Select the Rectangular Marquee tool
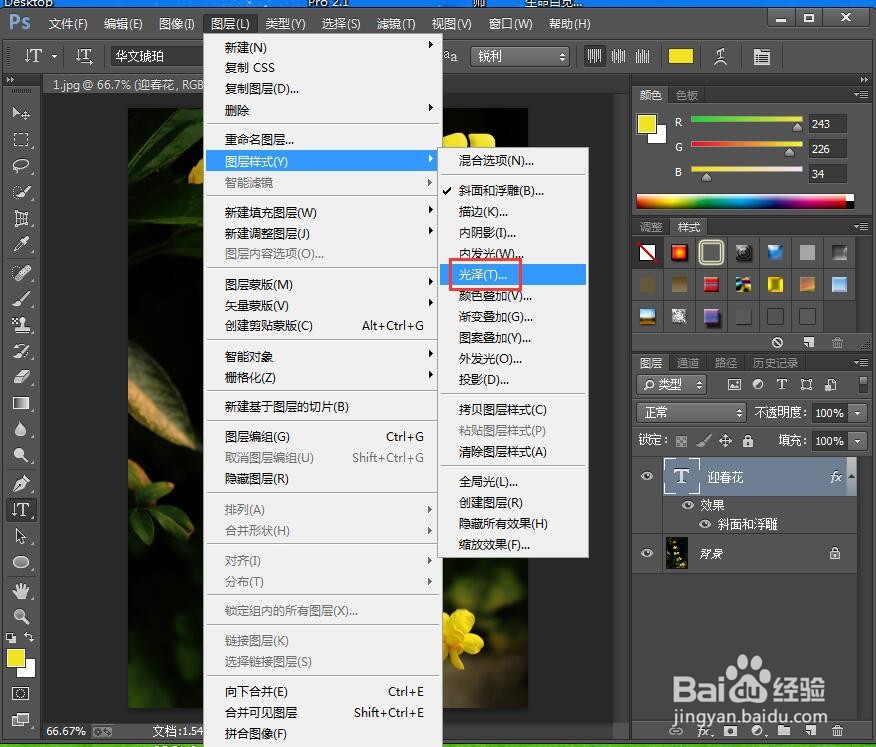This screenshot has height=747, width=876. coord(21,139)
